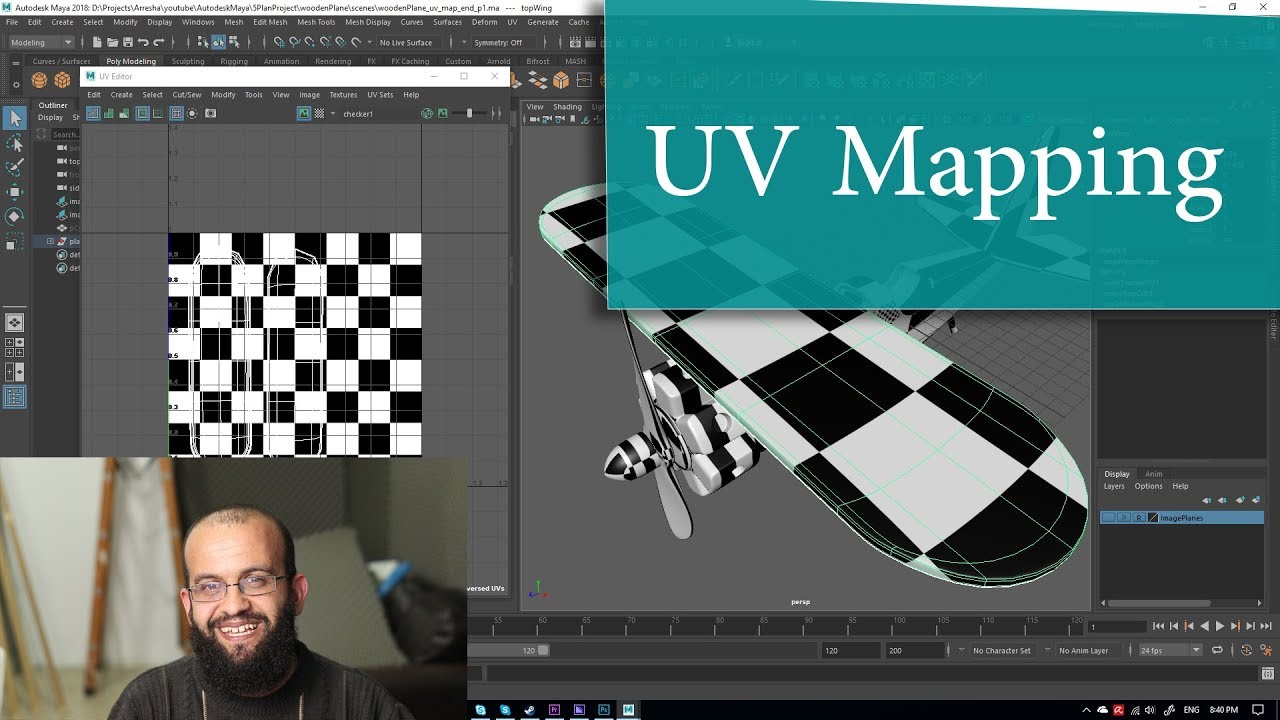Click the 200 animation end field
Image resolution: width=1280 pixels, height=720 pixels.
(x=914, y=650)
